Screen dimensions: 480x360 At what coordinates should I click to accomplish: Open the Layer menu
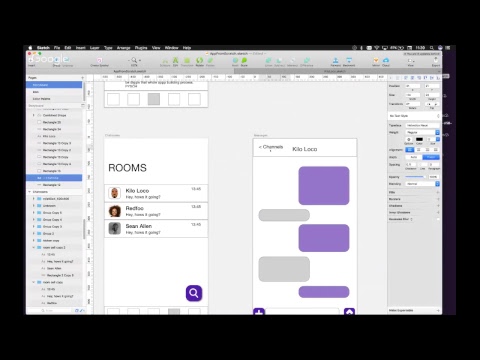click(x=95, y=48)
